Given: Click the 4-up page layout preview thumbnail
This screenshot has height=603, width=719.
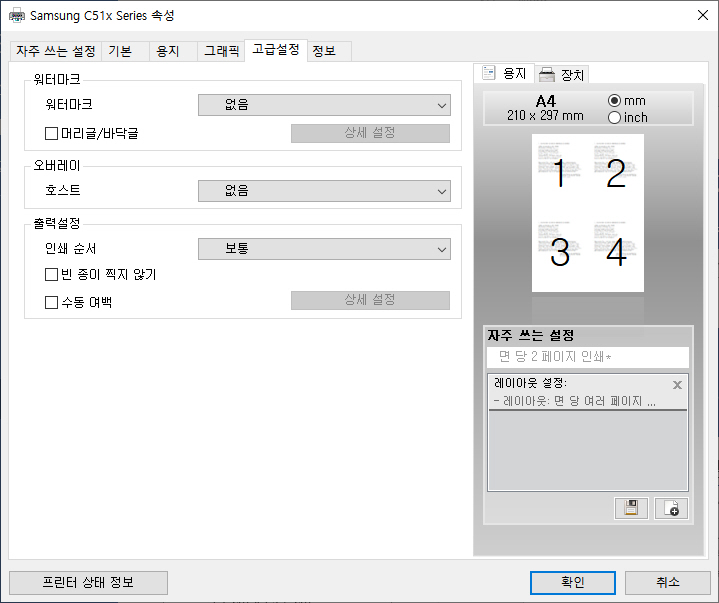Looking at the screenshot, I should click(x=588, y=213).
